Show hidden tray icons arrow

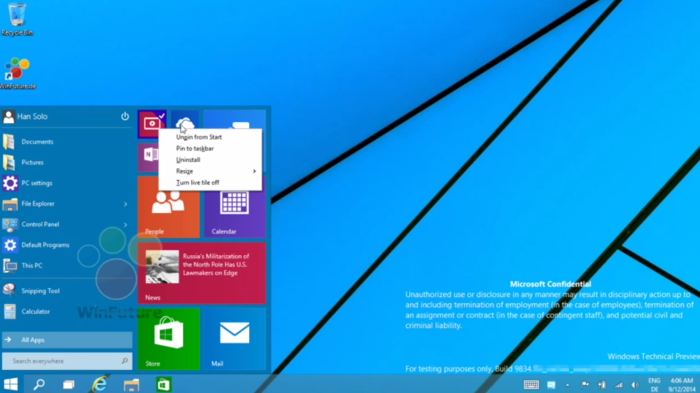567,385
